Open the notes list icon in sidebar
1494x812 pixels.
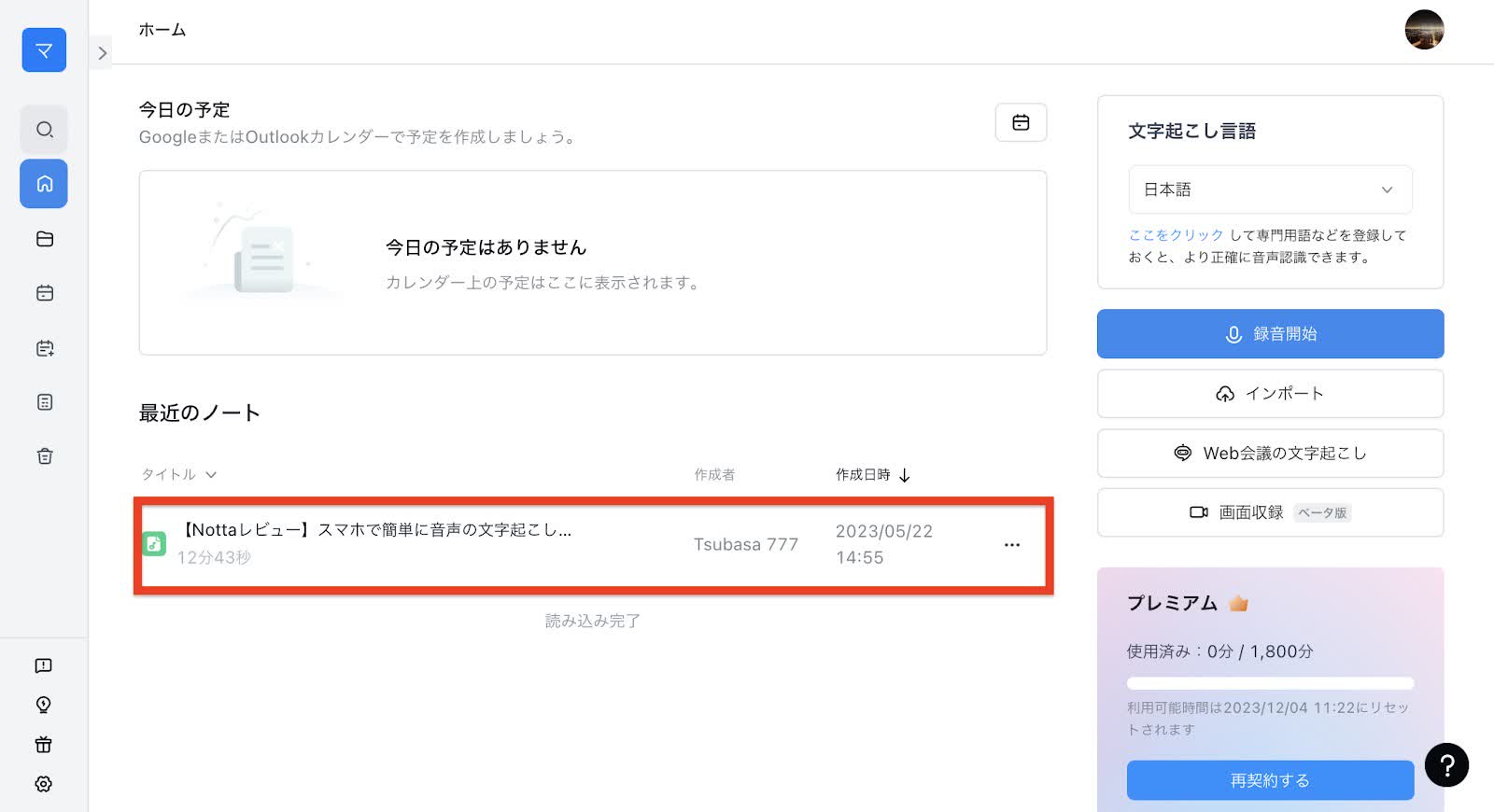[44, 402]
